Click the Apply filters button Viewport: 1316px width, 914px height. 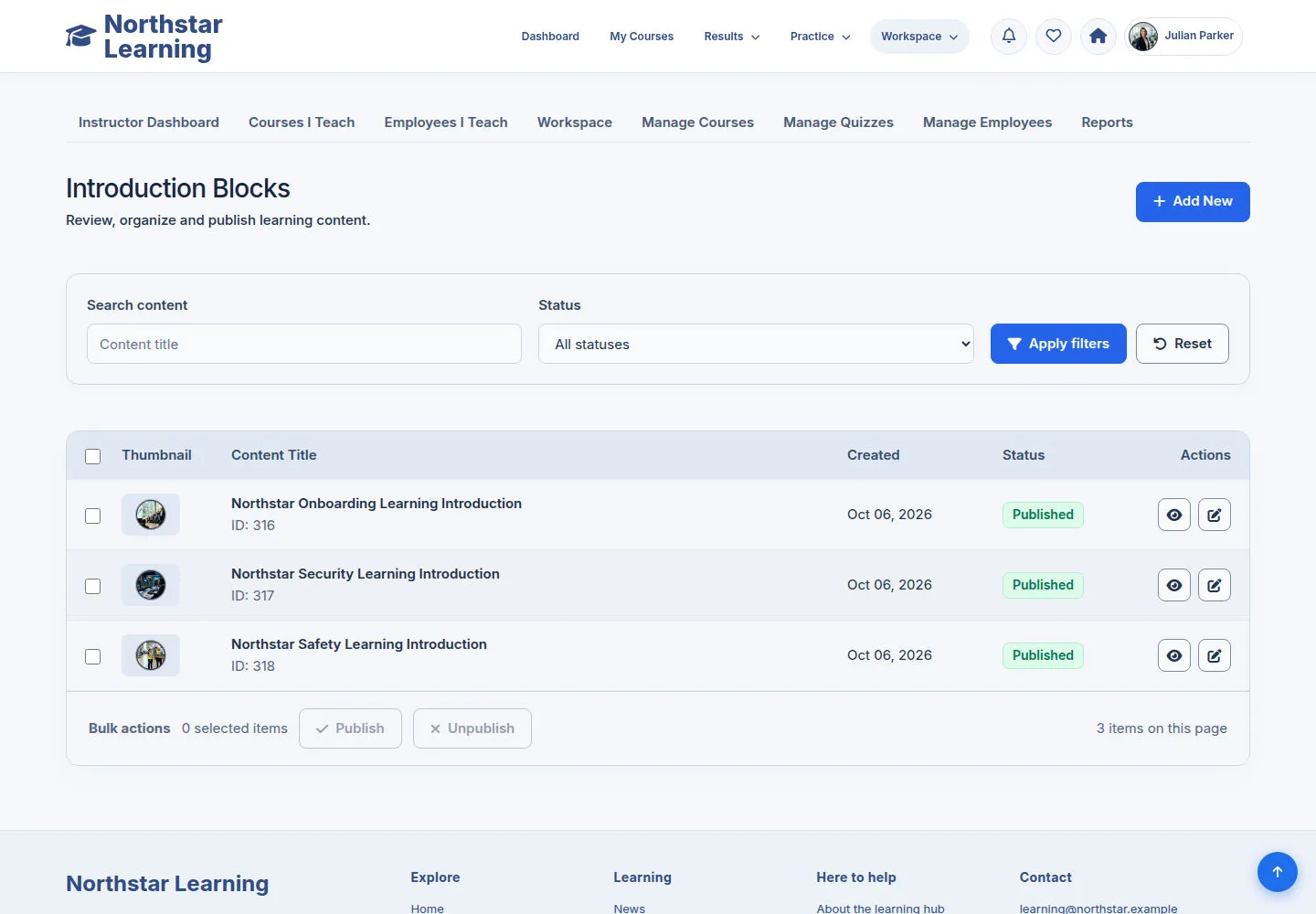pyautogui.click(x=1058, y=344)
